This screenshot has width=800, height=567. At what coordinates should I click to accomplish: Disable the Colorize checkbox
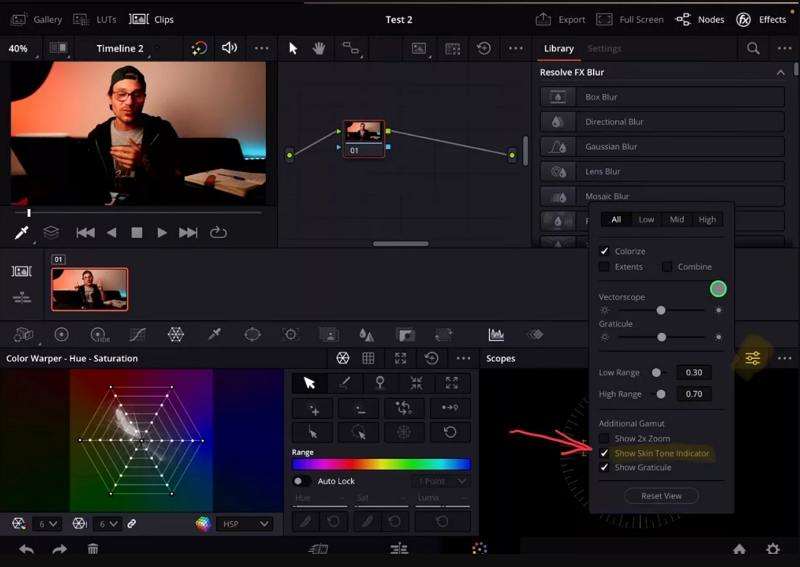604,251
